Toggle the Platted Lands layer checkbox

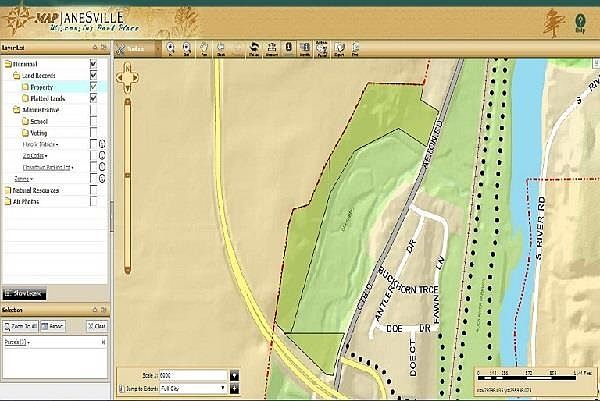(x=93, y=98)
